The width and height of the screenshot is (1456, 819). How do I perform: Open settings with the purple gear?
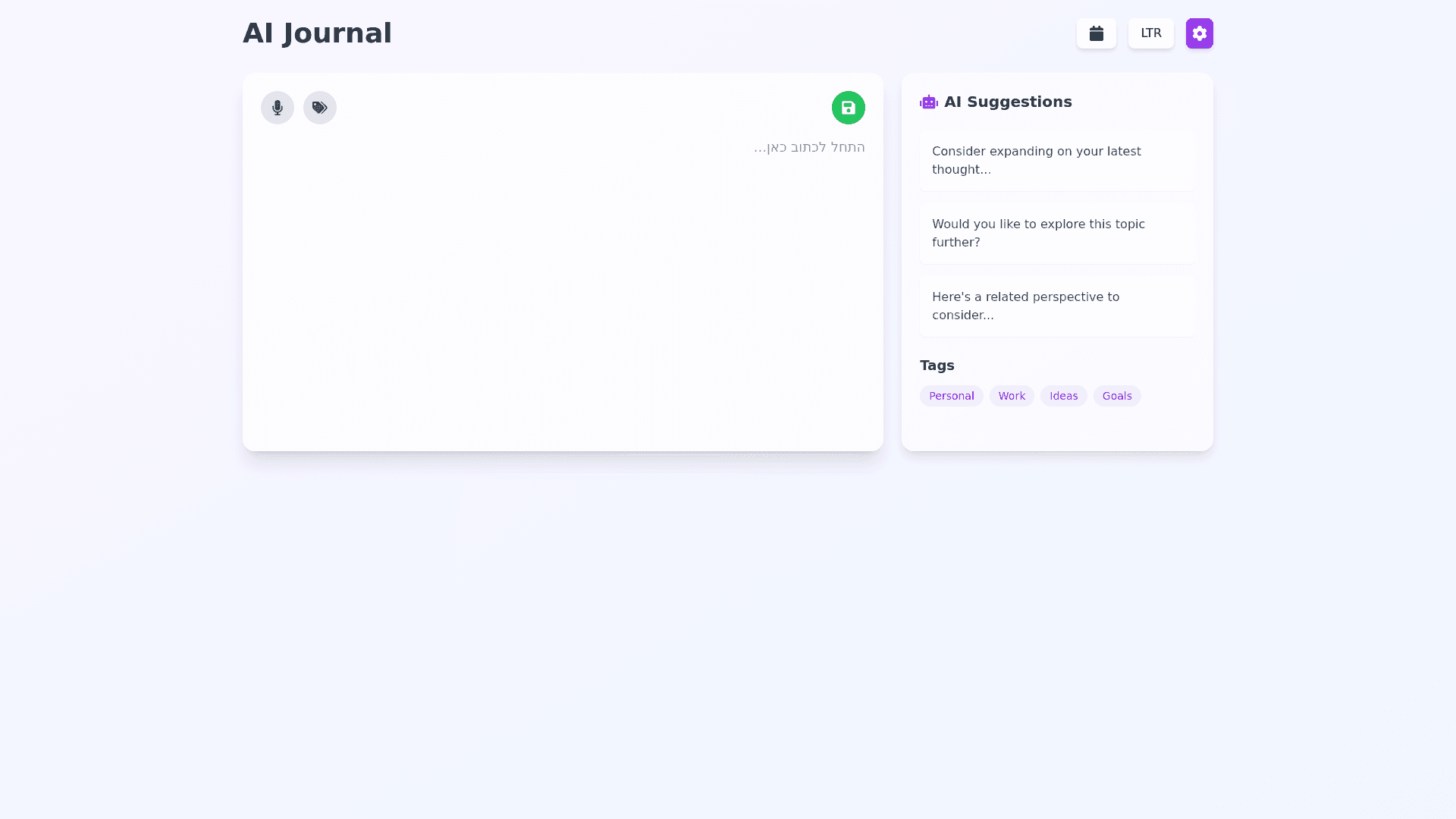(1199, 33)
